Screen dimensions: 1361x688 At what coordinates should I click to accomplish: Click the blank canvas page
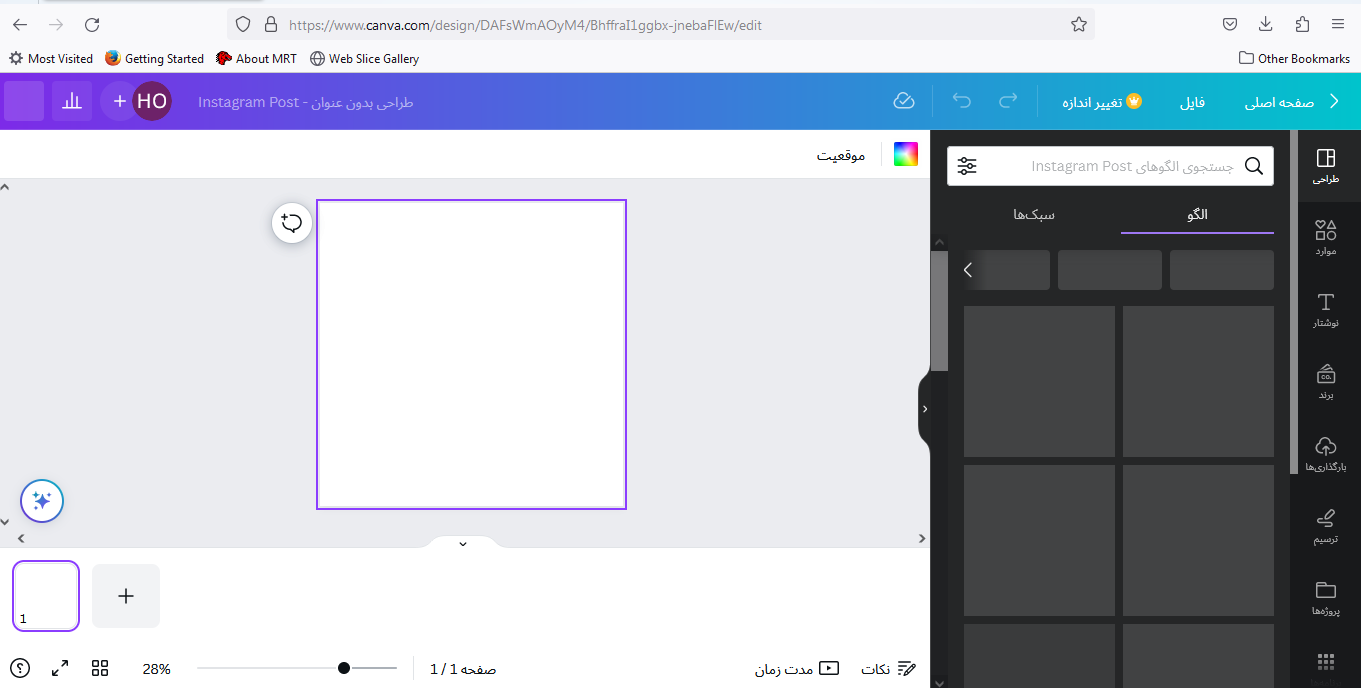[x=471, y=354]
